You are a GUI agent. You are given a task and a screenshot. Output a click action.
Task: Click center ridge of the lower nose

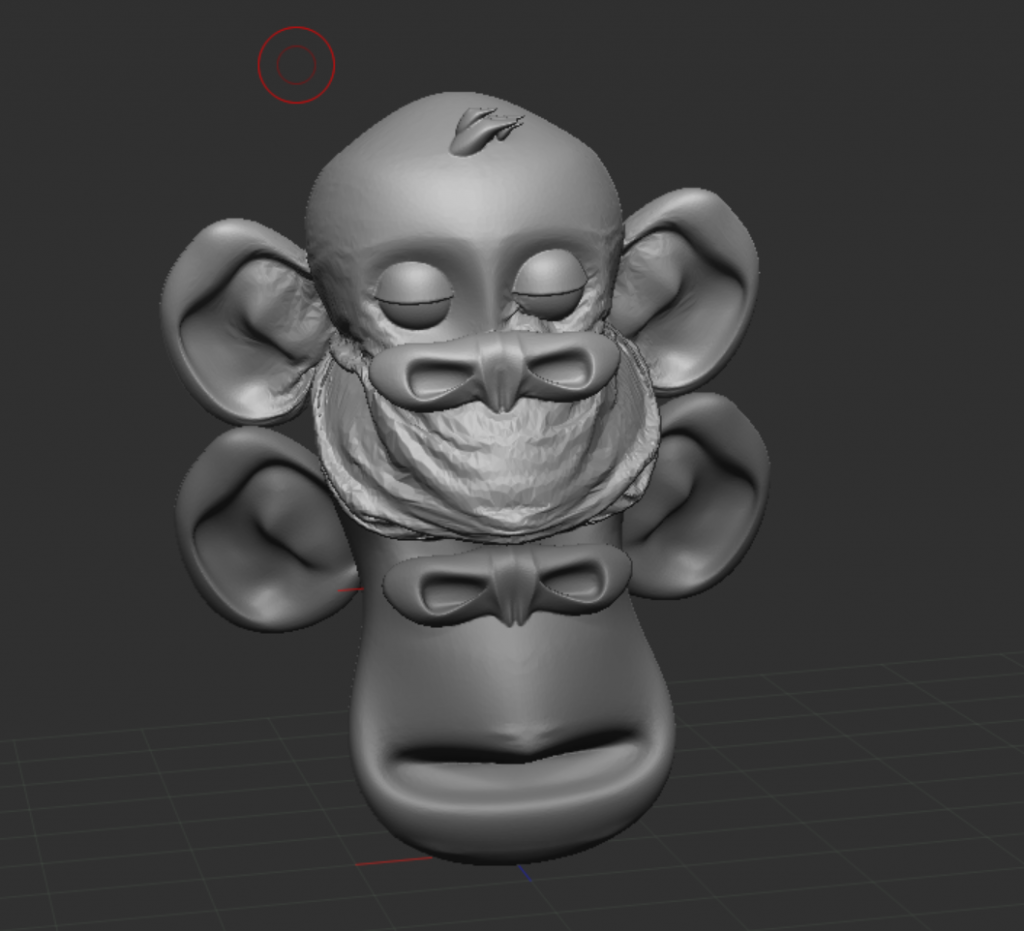(513, 587)
